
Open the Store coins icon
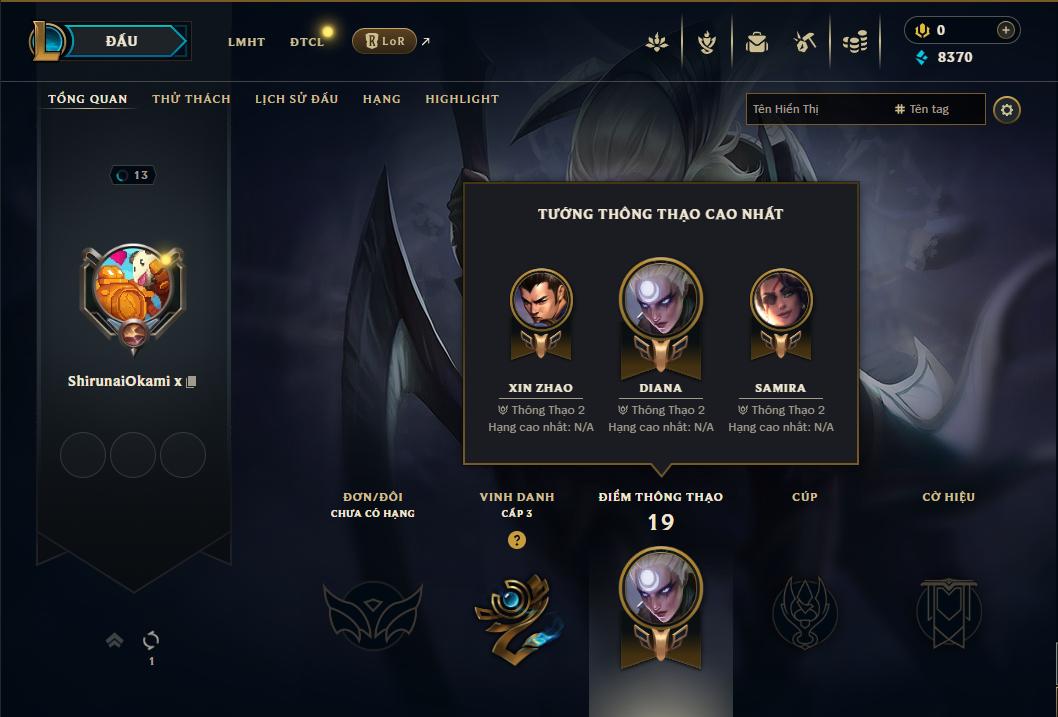coord(855,42)
